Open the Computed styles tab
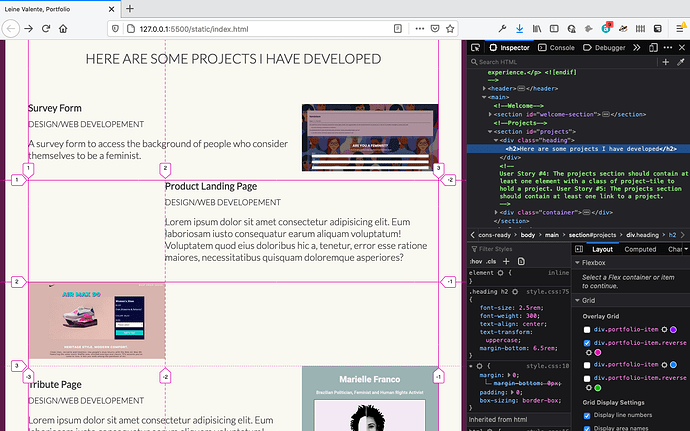690x431 pixels. 640,249
